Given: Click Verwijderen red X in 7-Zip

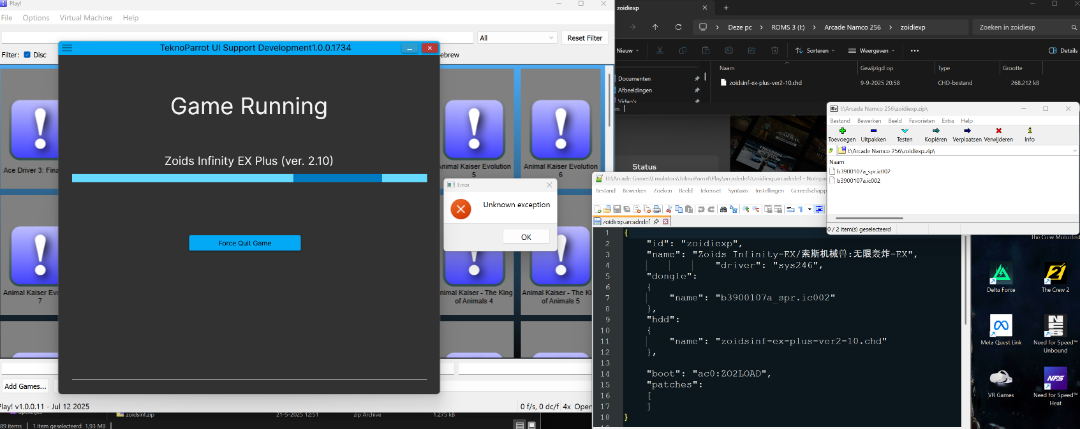Looking at the screenshot, I should [998, 131].
